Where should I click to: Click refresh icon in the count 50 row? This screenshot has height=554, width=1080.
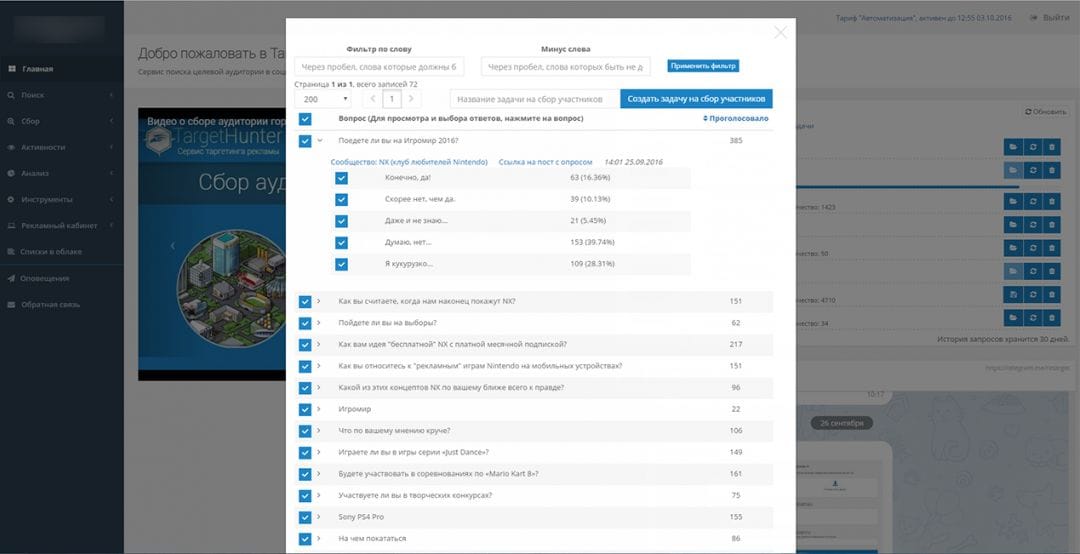pos(1032,248)
